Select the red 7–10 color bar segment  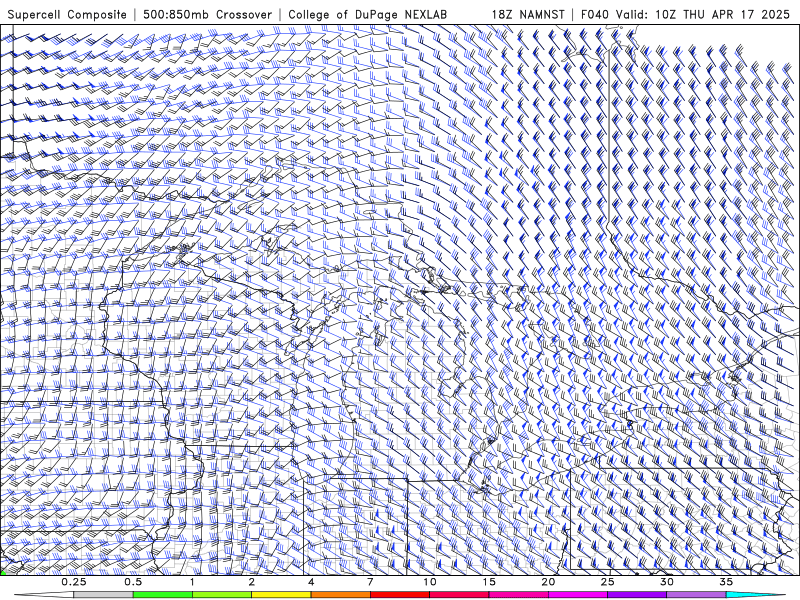pyautogui.click(x=400, y=595)
